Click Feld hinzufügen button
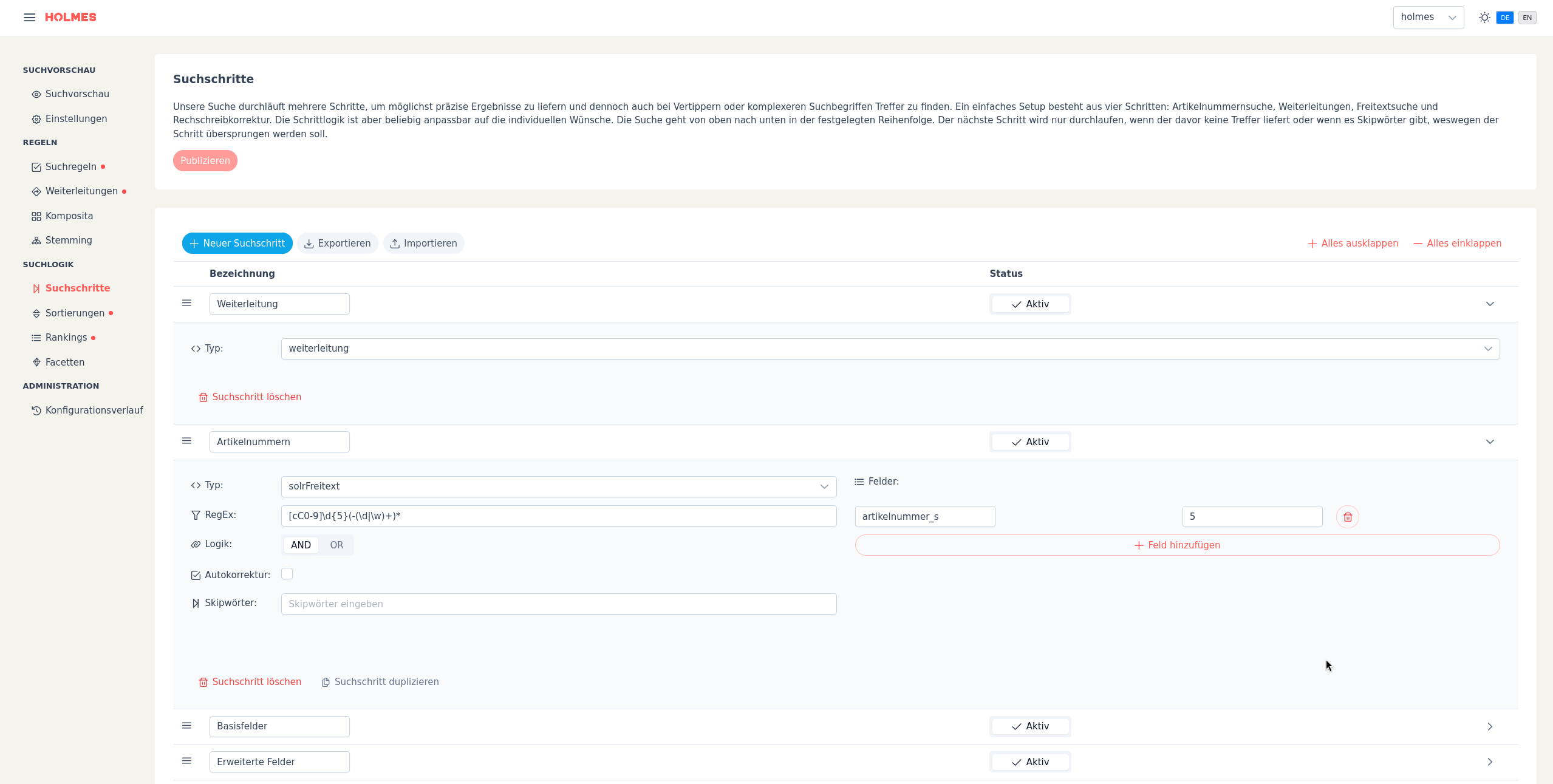 pos(1176,545)
